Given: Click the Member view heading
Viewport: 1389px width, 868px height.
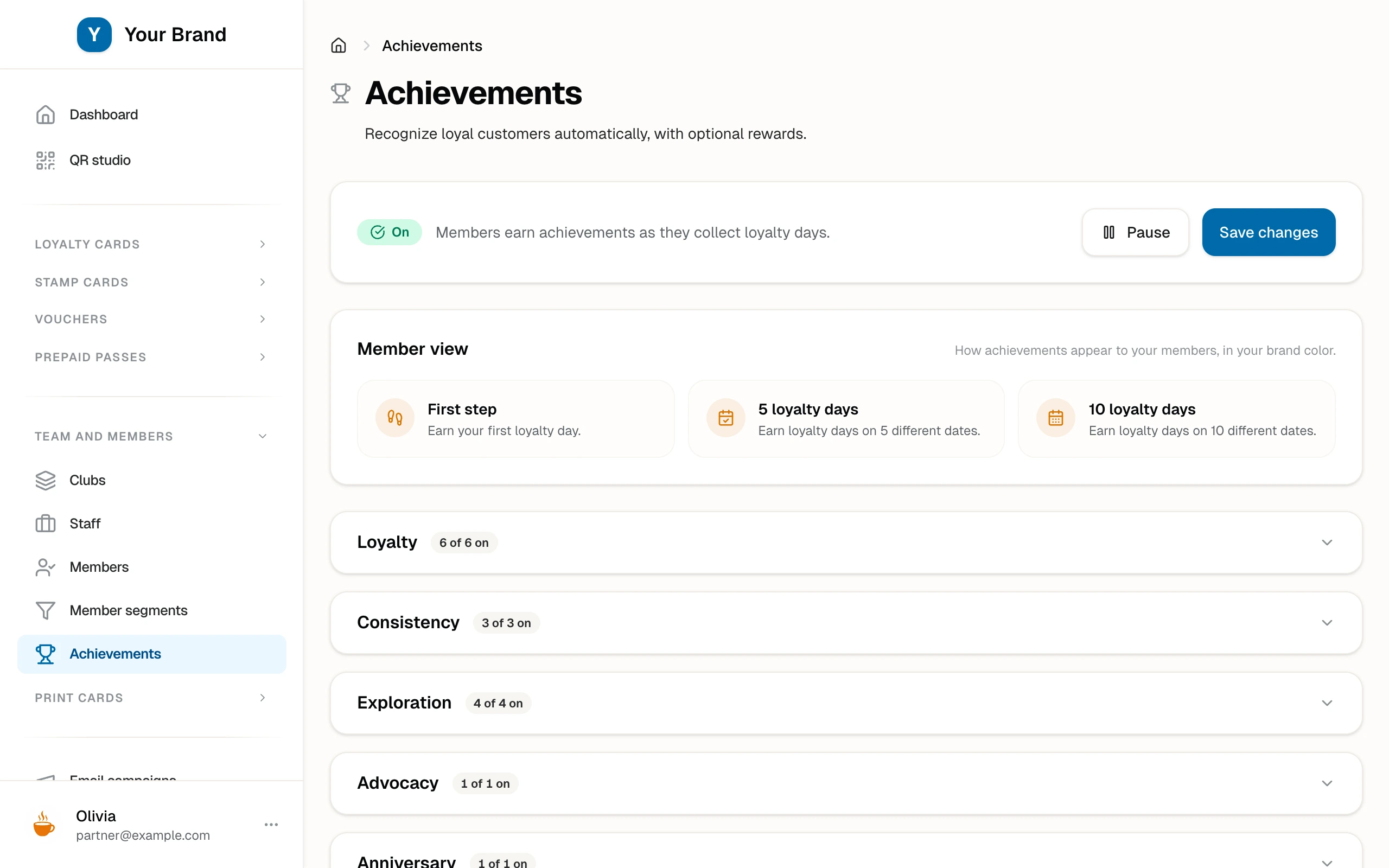Looking at the screenshot, I should (x=412, y=349).
